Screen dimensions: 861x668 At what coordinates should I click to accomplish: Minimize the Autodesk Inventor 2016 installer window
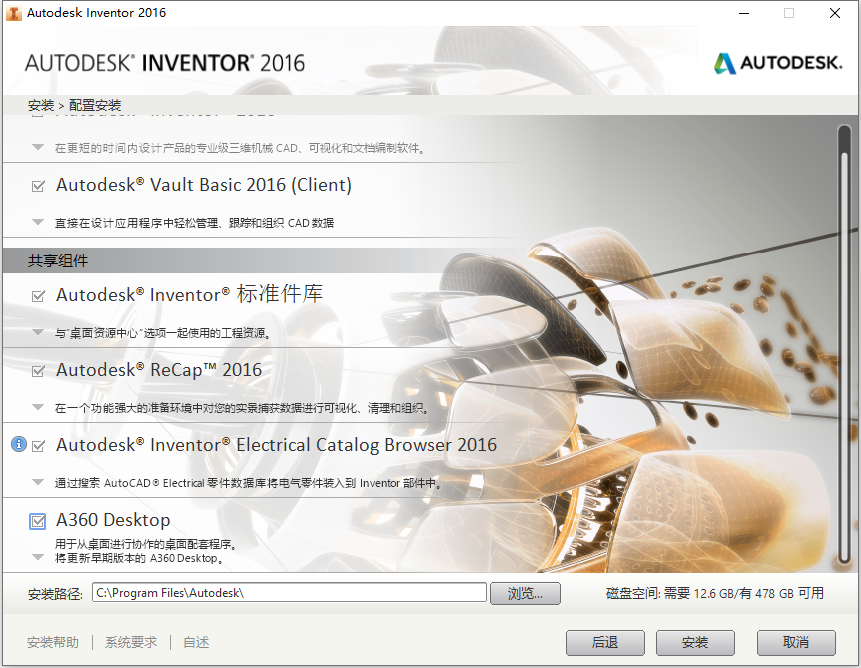(x=744, y=13)
